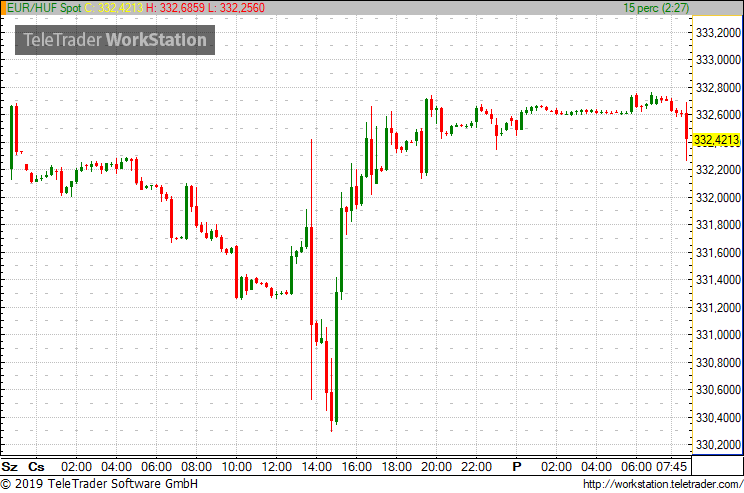Open the workstation.teletrader.com link

663,484
